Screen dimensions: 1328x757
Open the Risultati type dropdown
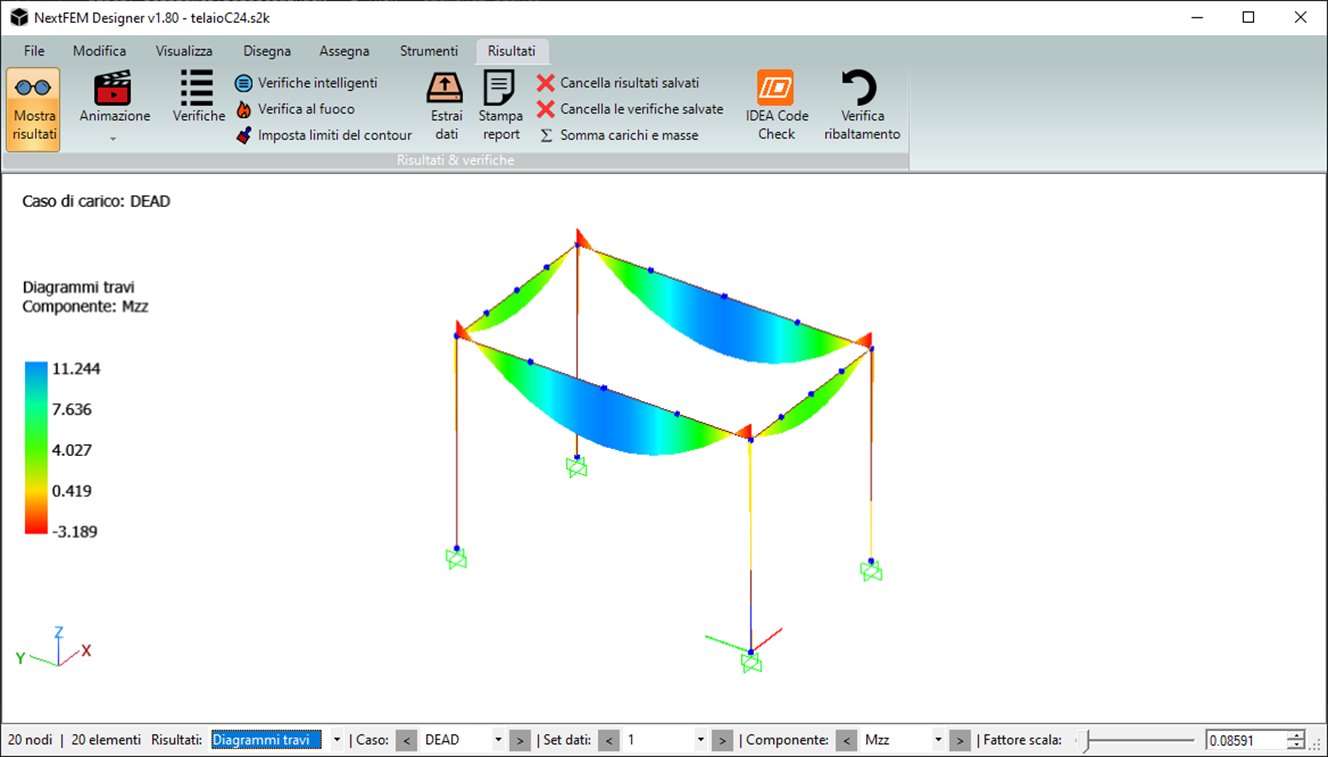pyautogui.click(x=336, y=740)
